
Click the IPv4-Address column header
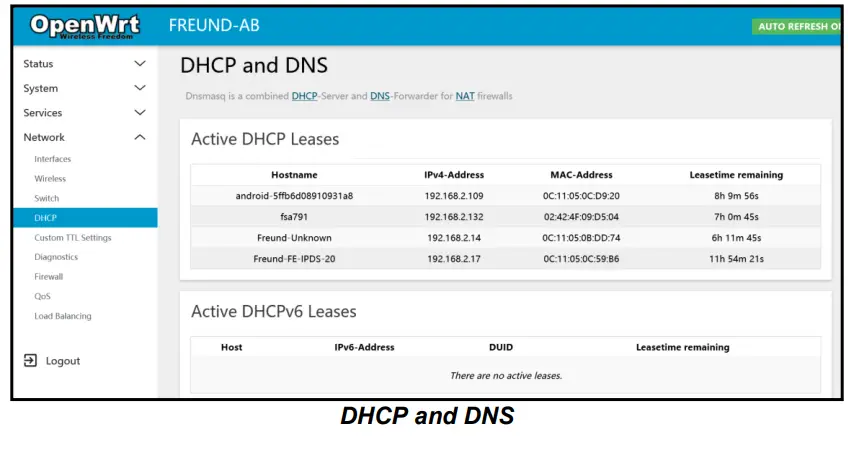tap(454, 175)
